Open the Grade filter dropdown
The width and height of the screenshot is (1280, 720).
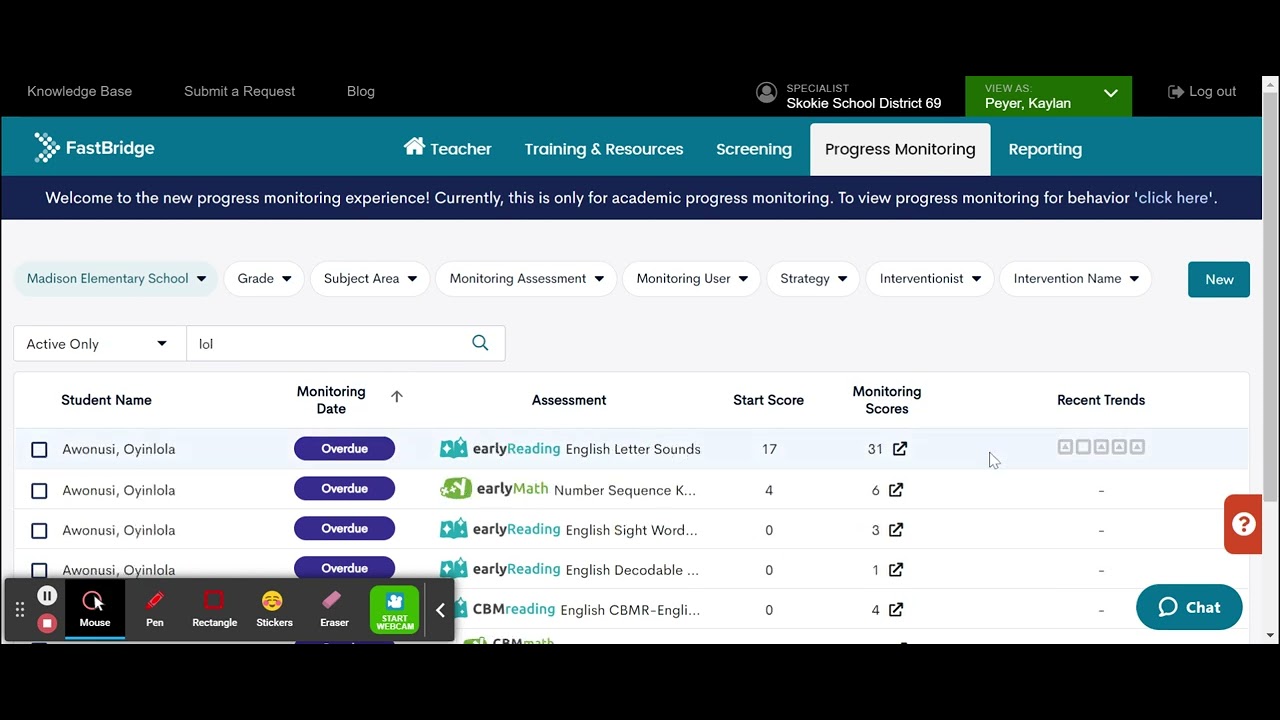coord(264,279)
